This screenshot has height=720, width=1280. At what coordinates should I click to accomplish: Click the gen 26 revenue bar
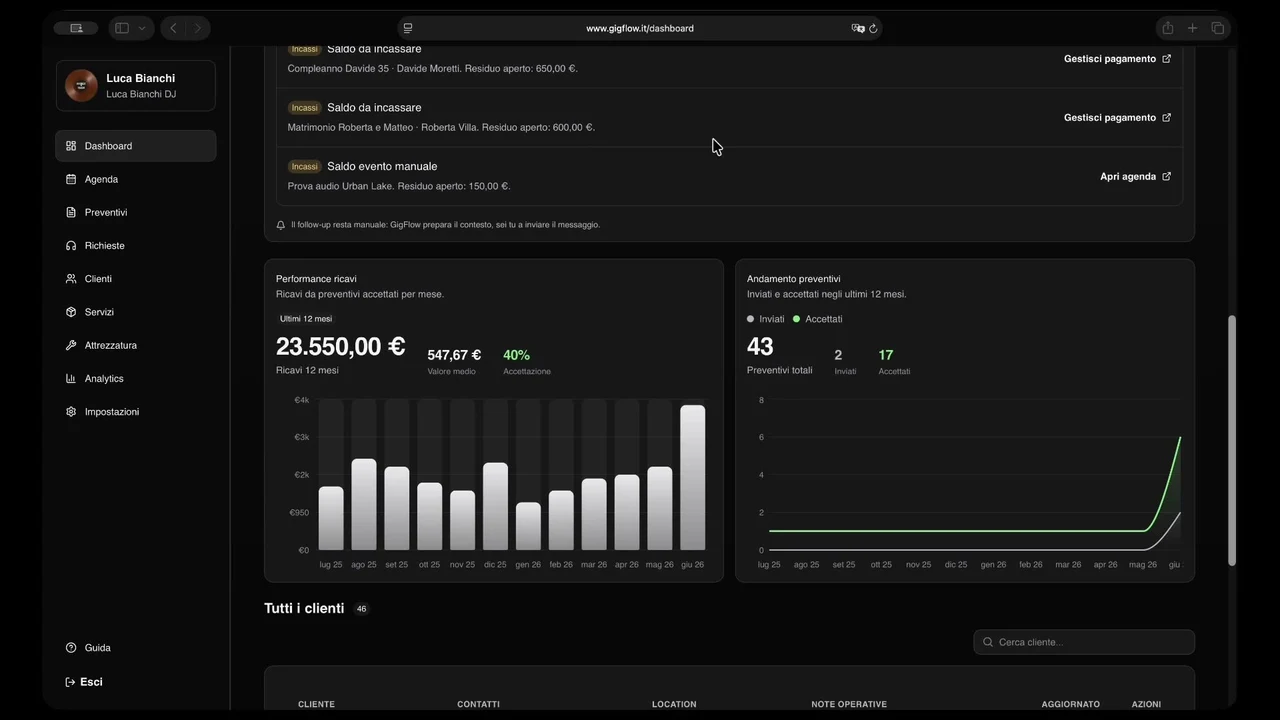tap(528, 526)
